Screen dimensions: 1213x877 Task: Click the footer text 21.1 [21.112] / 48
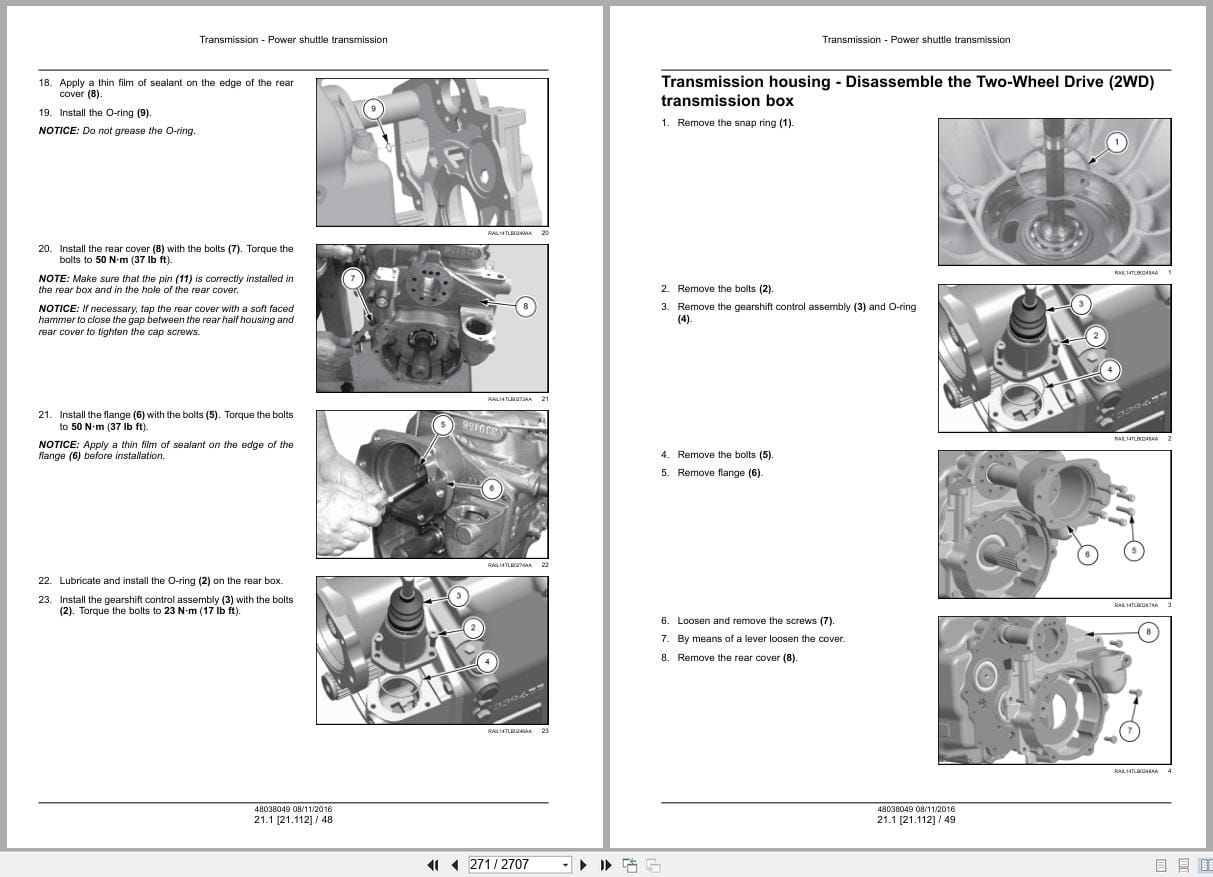point(293,818)
